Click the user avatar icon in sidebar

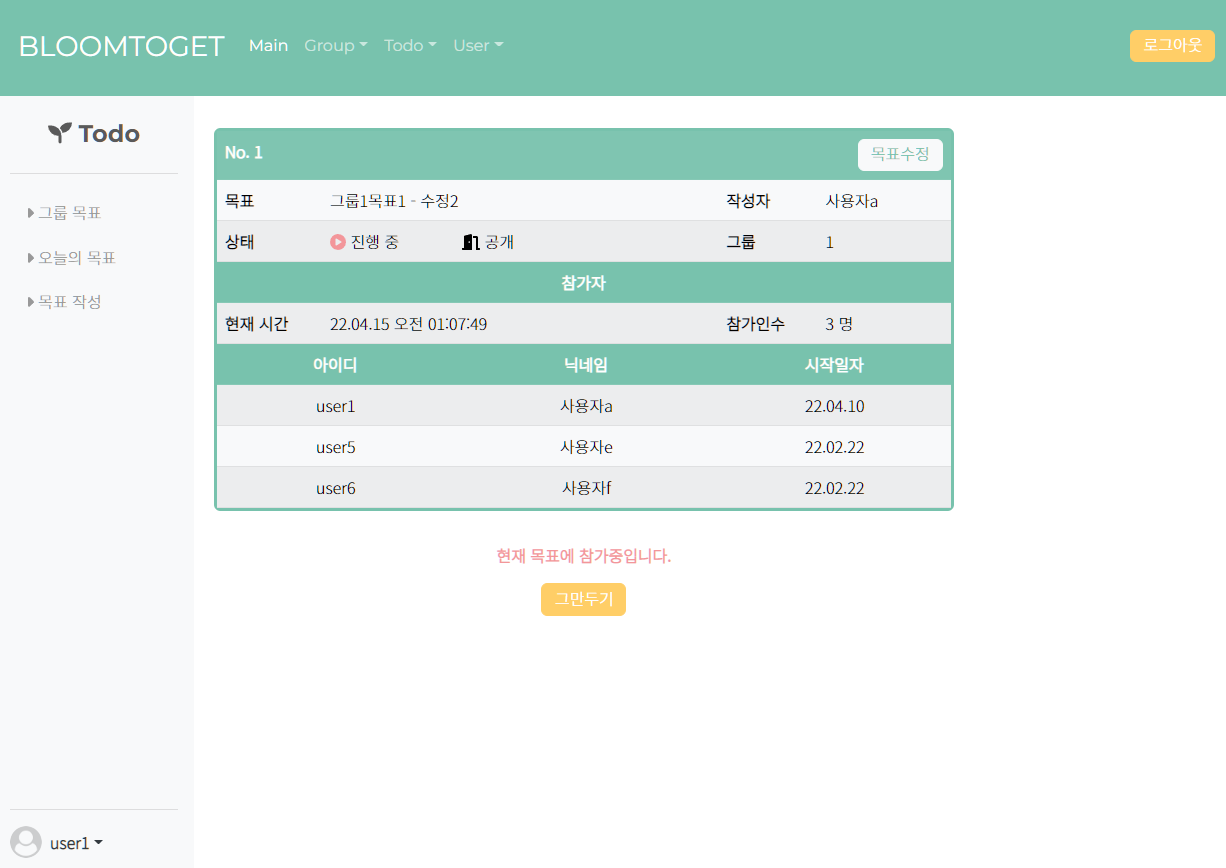point(26,842)
